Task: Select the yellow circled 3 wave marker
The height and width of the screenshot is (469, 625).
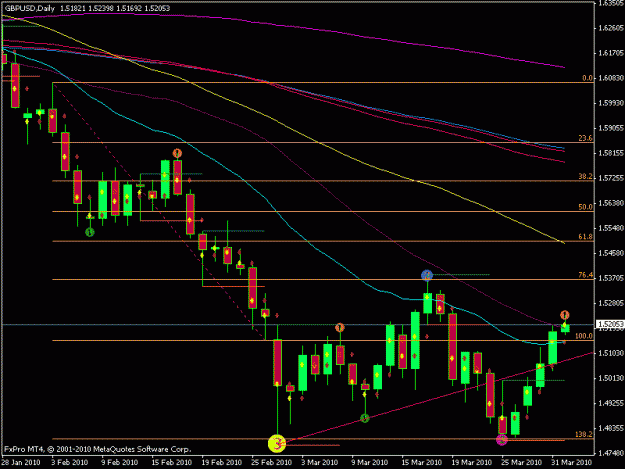Action: [277, 443]
